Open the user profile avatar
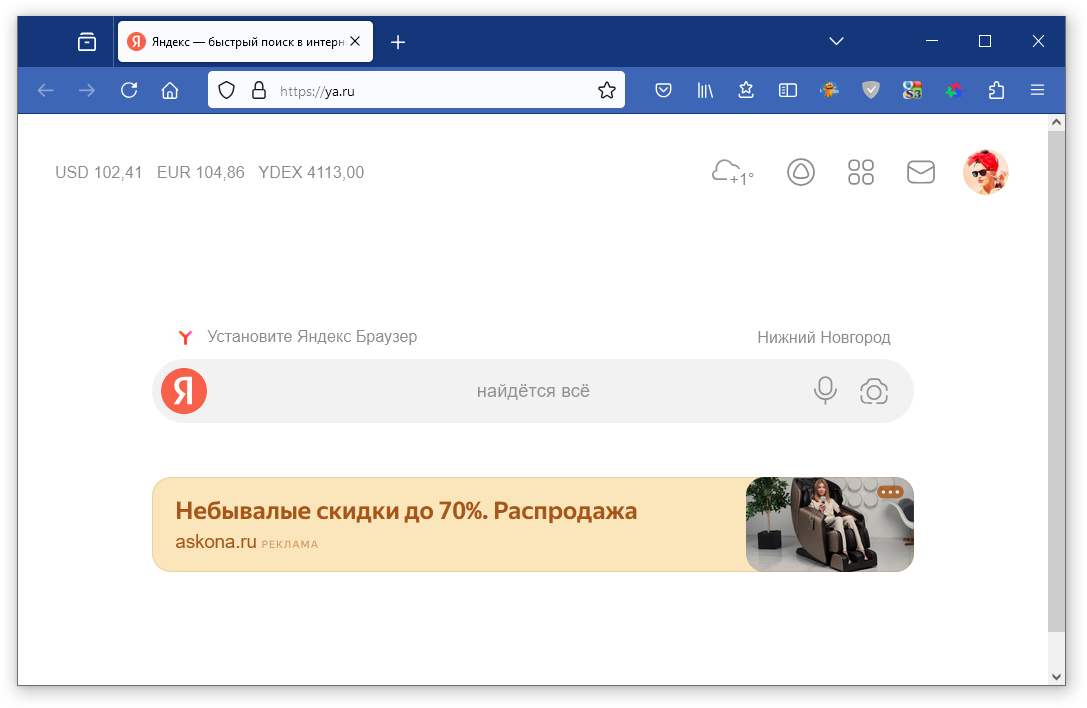 click(x=986, y=172)
